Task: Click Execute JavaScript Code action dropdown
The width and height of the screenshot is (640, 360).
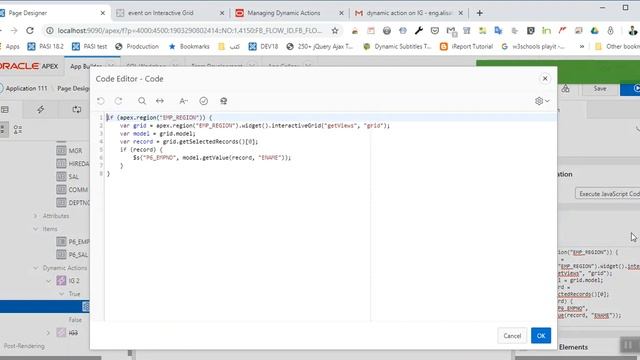Action: pyautogui.click(x=607, y=193)
